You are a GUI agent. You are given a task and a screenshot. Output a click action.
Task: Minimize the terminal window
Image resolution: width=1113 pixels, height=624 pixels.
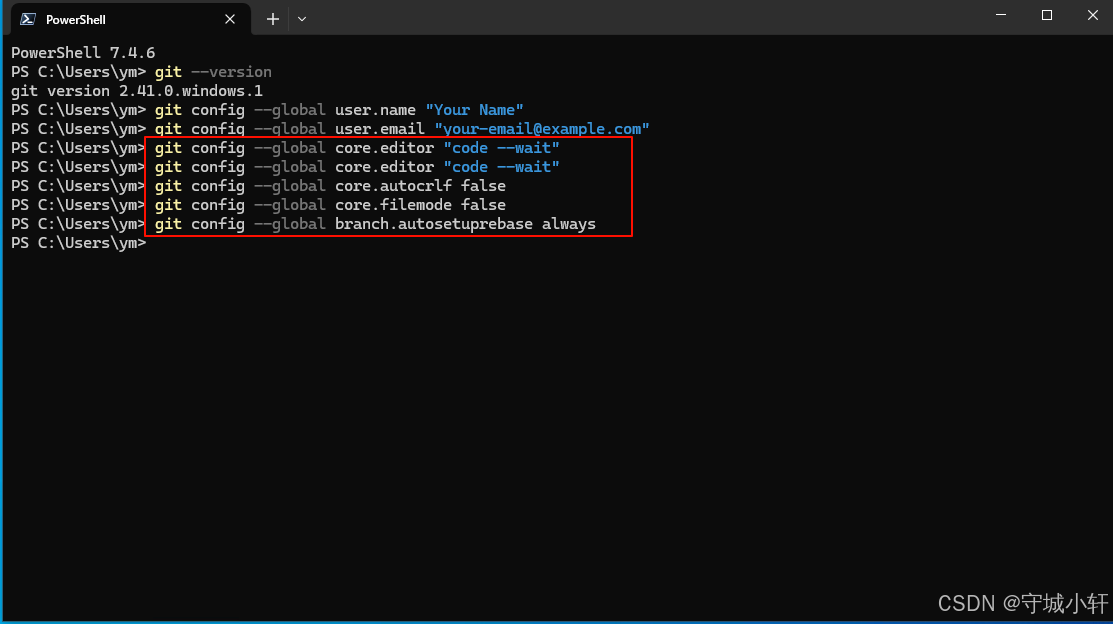[1001, 15]
